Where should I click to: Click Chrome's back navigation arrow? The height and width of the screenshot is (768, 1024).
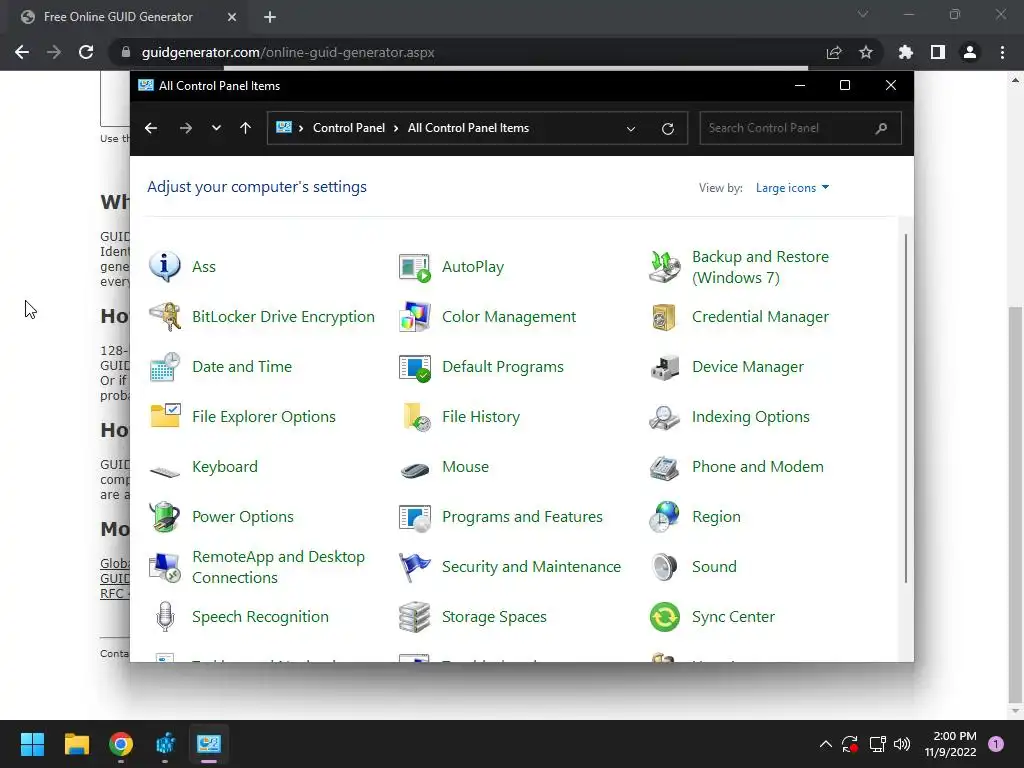pos(22,52)
